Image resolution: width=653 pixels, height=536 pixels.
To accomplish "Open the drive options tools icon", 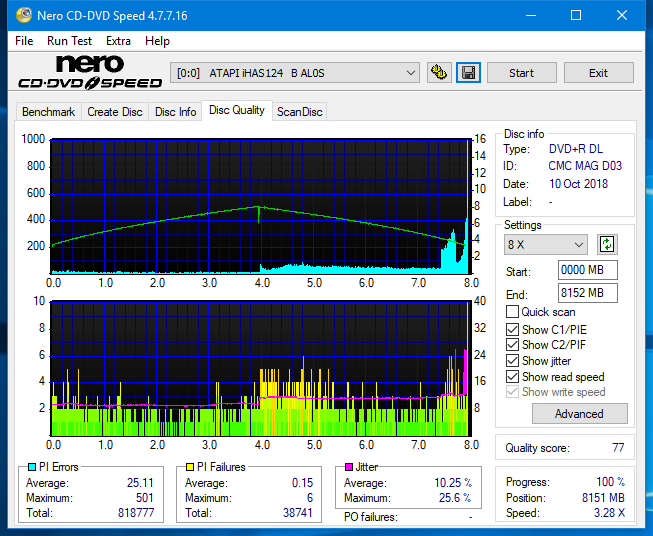I will 439,73.
